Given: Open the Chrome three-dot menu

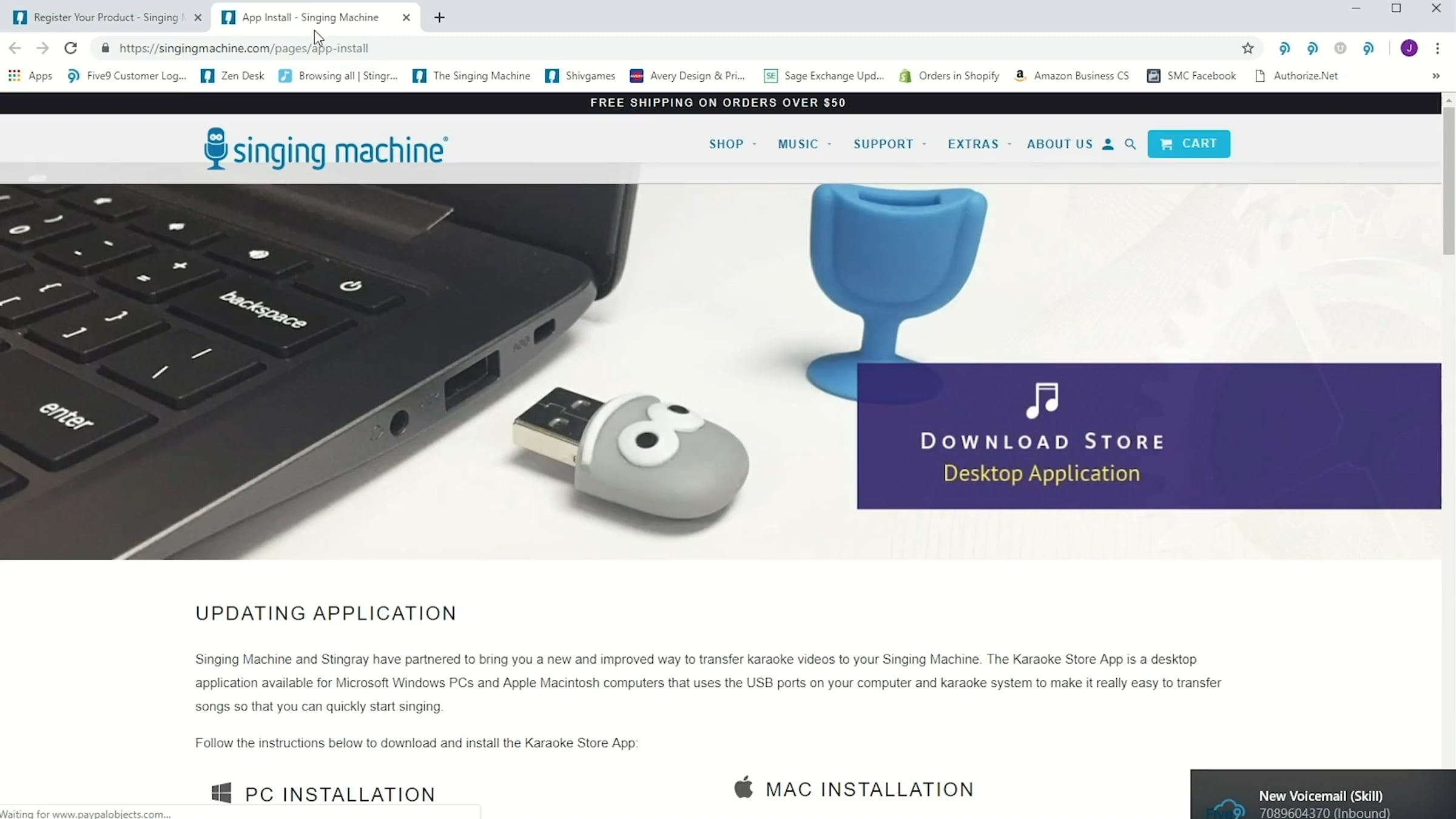Looking at the screenshot, I should tap(1437, 49).
